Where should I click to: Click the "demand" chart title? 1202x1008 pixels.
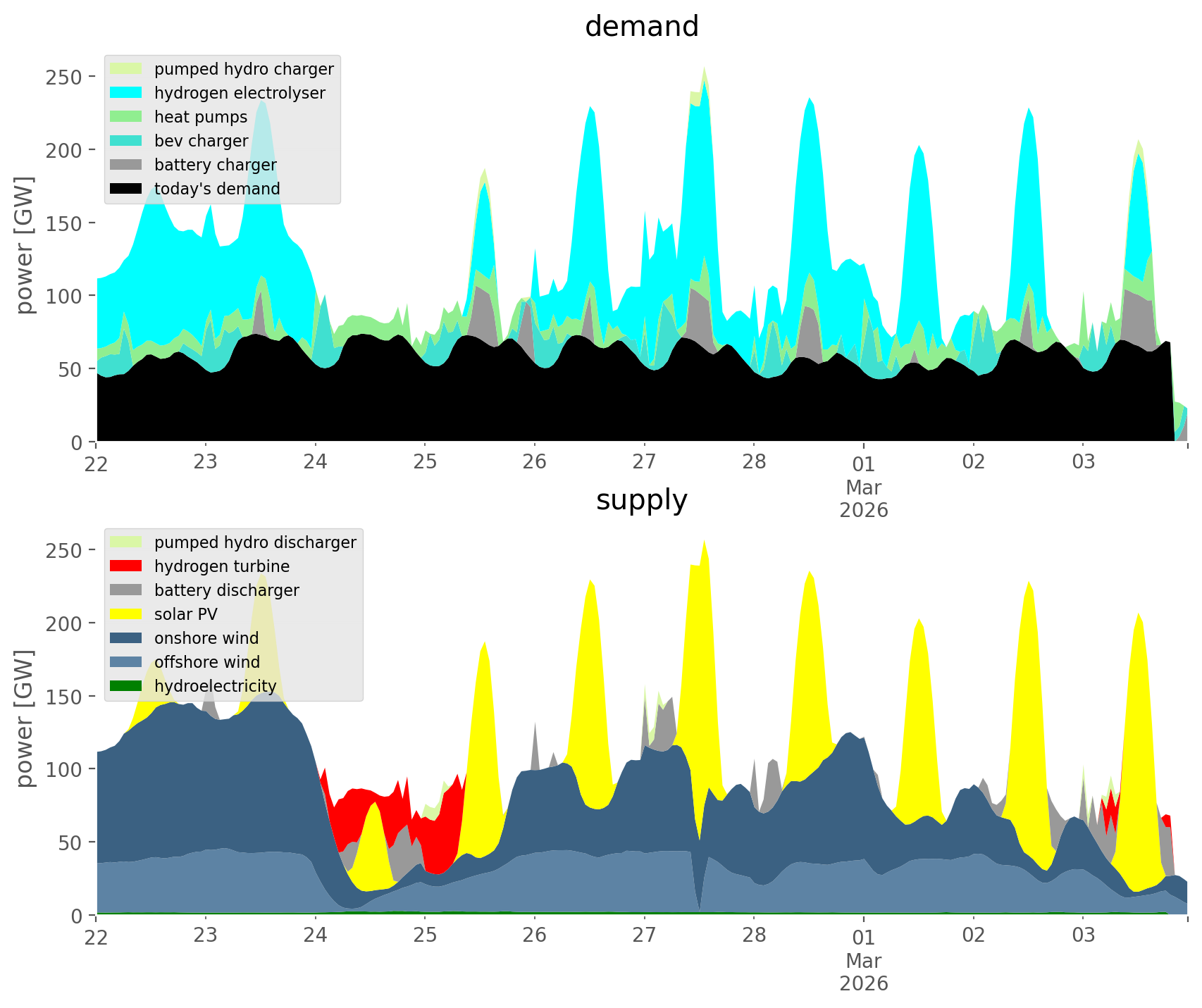[x=641, y=27]
